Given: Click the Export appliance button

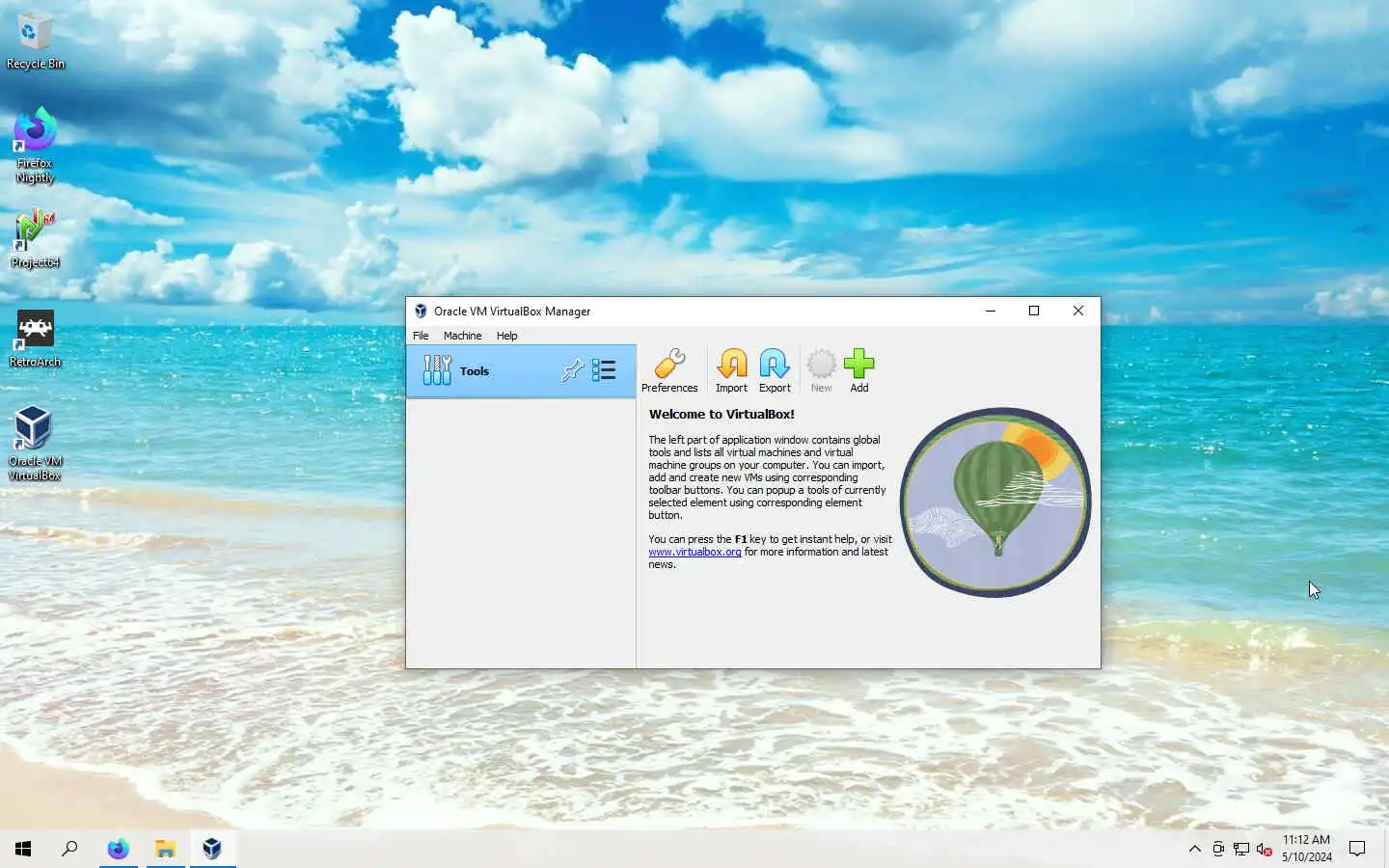Looking at the screenshot, I should (x=775, y=371).
